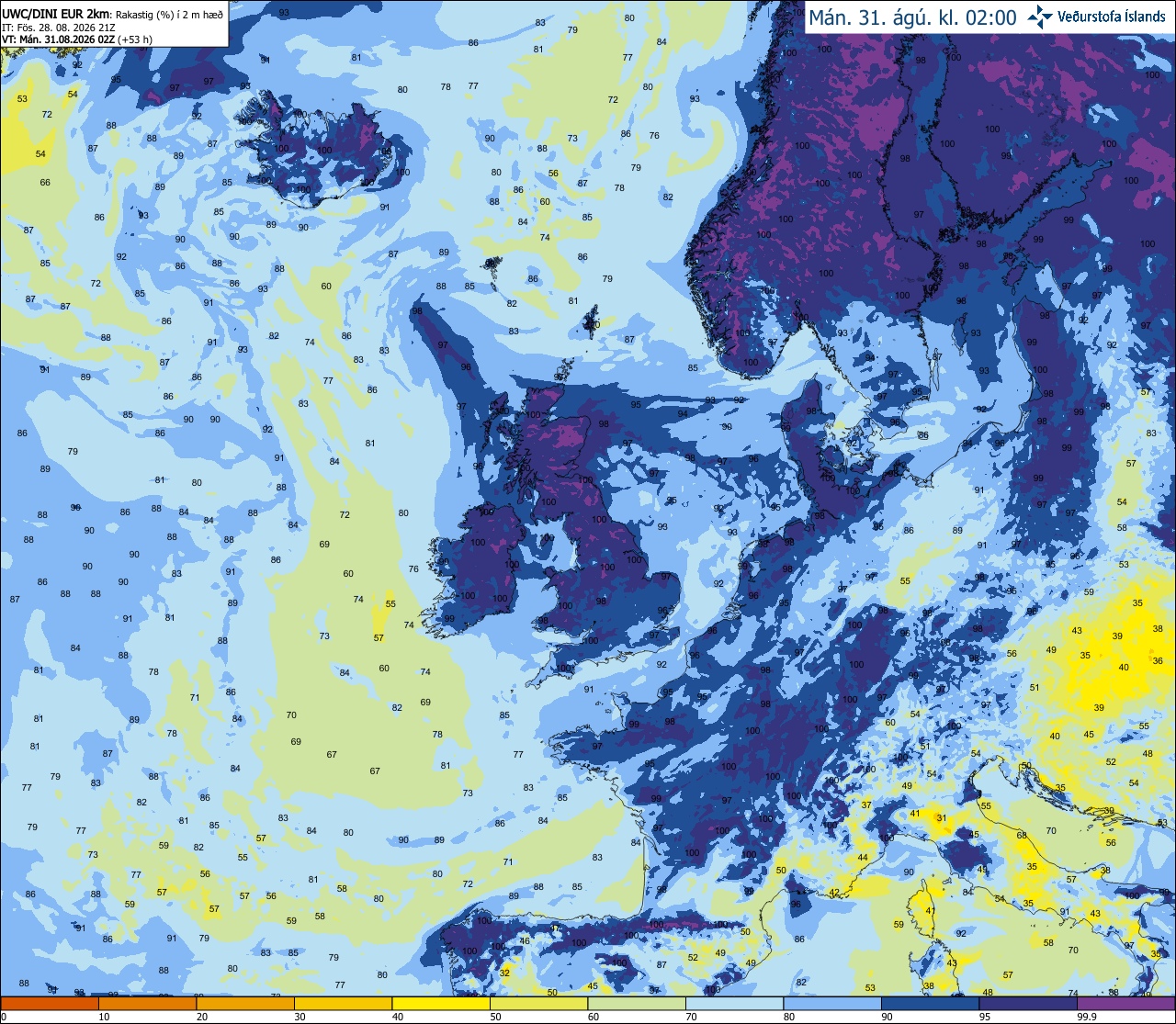Pick the 40–50 bright yellow legend swatch
Image resolution: width=1176 pixels, height=1024 pixels.
[441, 1003]
